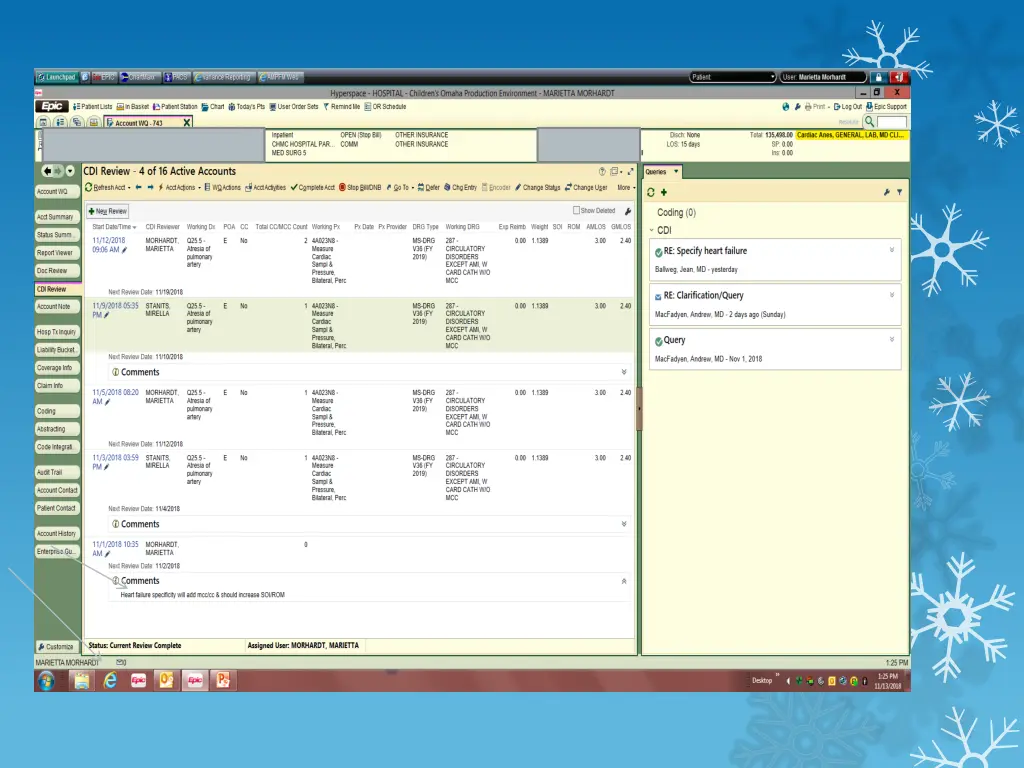Image resolution: width=1024 pixels, height=768 pixels.
Task: Click the search input field
Action: [892, 122]
